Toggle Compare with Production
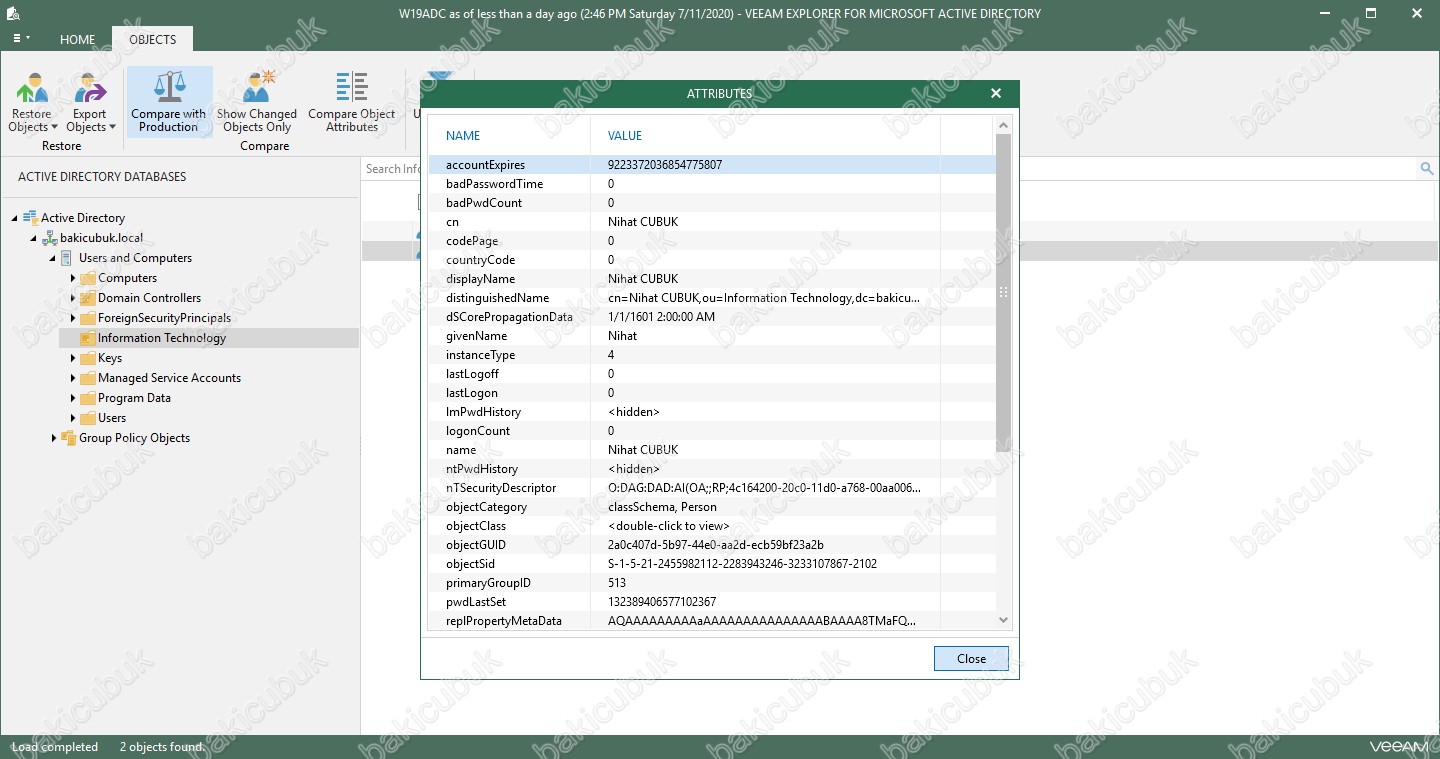The height and width of the screenshot is (759, 1440). tap(169, 102)
